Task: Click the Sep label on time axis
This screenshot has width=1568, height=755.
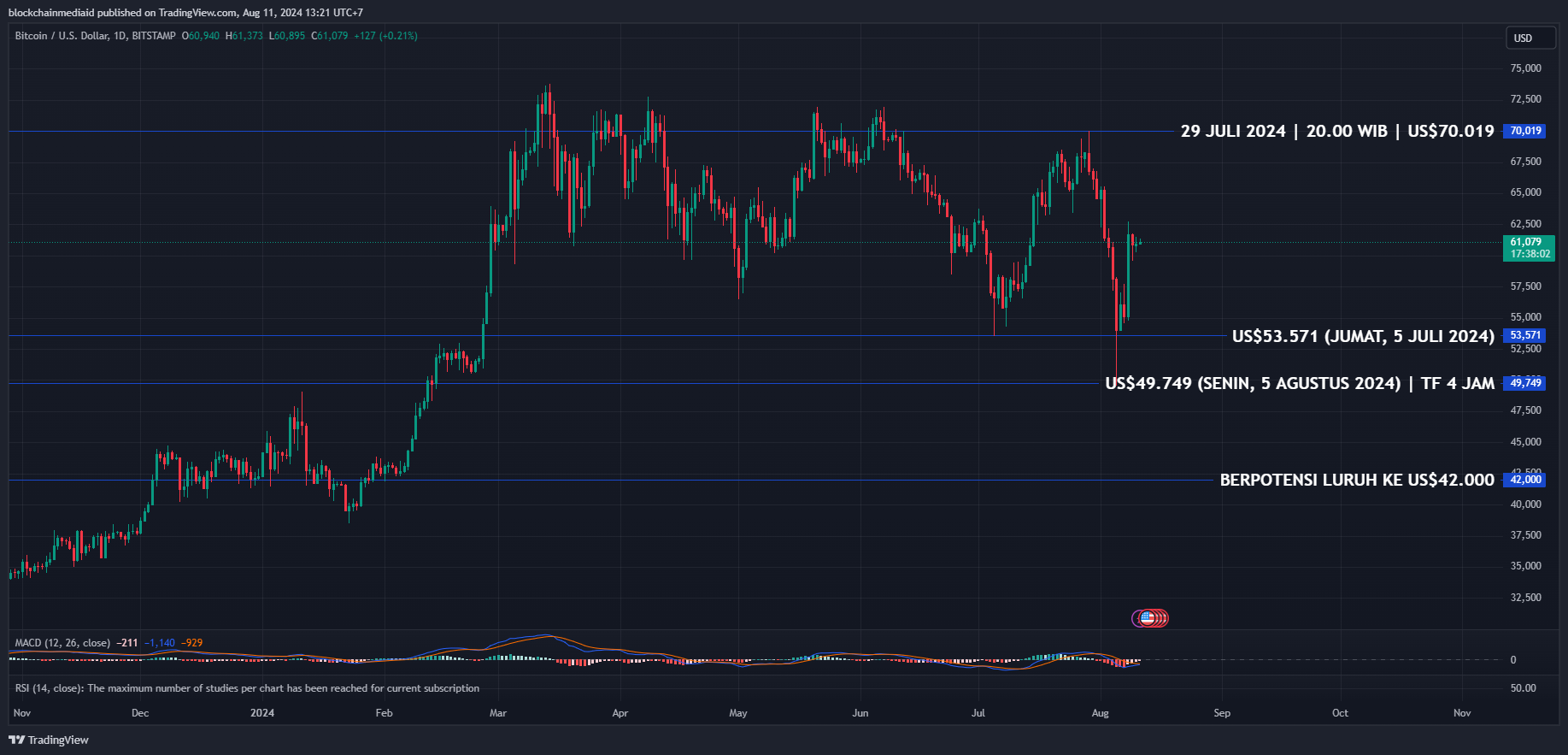Action: 1223,713
